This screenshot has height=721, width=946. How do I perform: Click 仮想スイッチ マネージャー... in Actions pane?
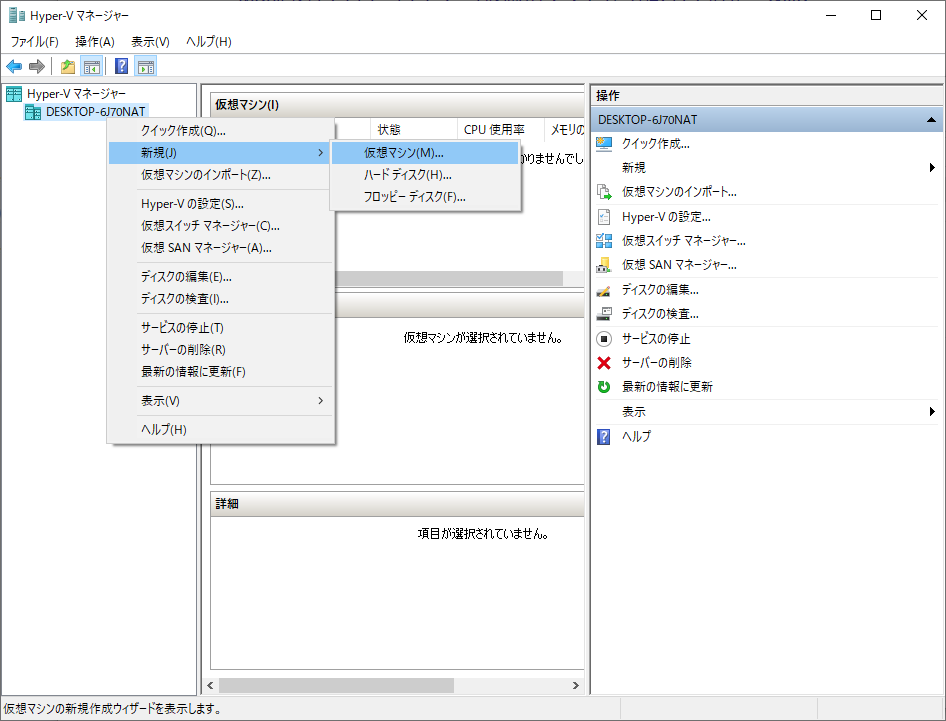pyautogui.click(x=684, y=241)
